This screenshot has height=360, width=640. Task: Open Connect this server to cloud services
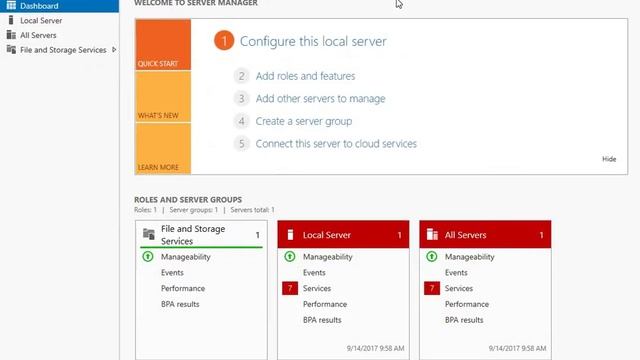point(336,144)
